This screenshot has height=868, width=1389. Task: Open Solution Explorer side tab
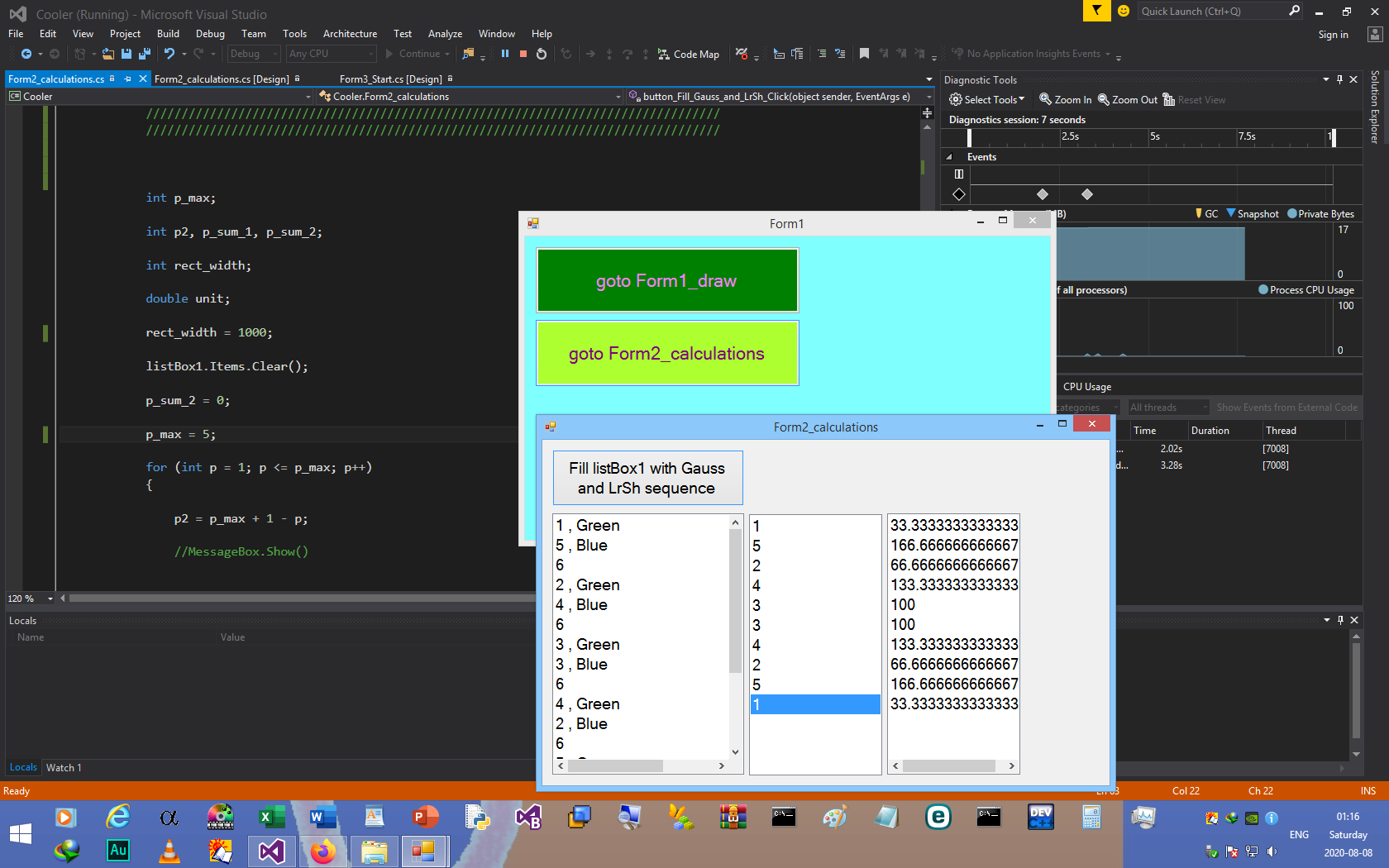click(1374, 107)
